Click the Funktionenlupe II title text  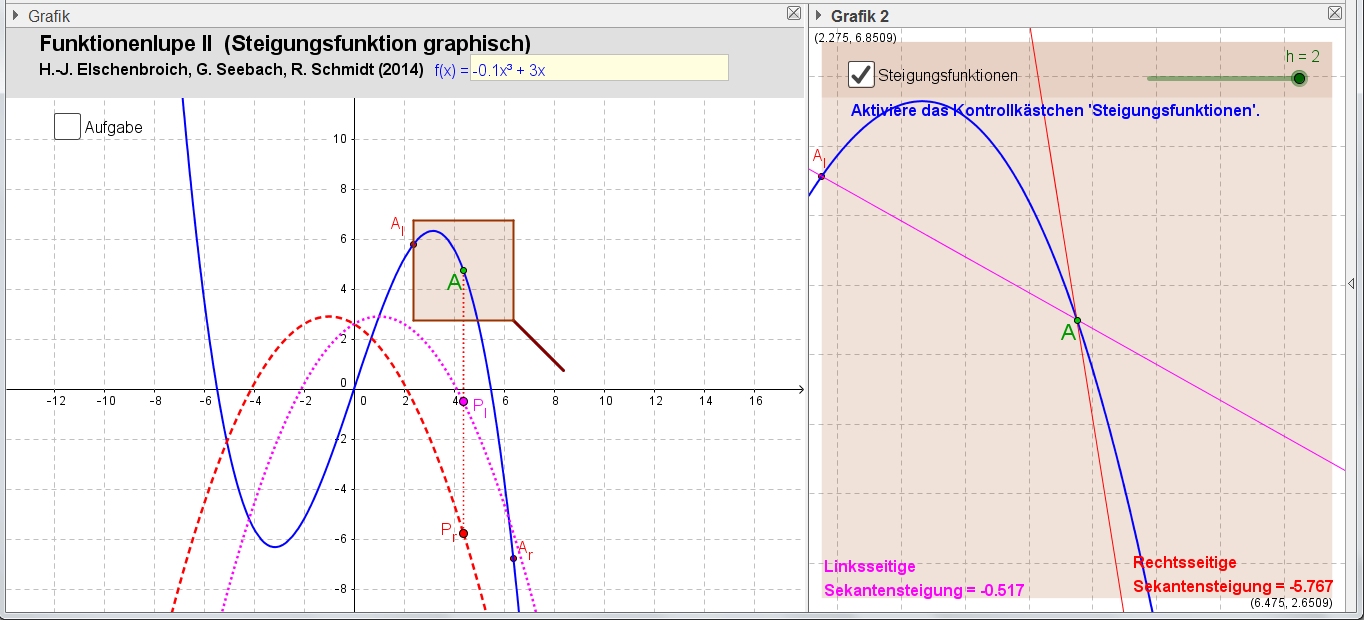285,44
